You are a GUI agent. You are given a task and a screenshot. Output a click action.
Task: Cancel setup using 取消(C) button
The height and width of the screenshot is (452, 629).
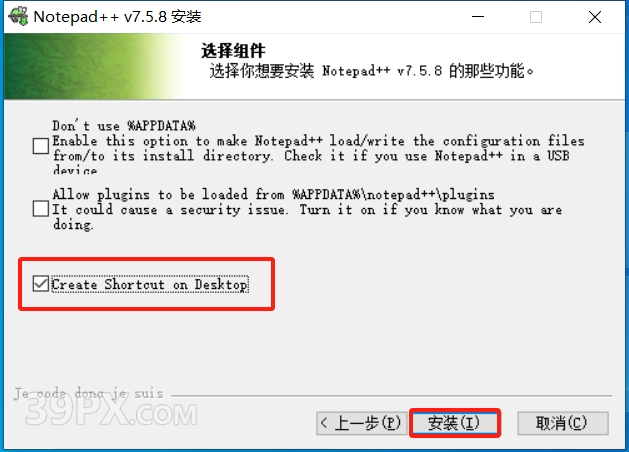(x=562, y=423)
